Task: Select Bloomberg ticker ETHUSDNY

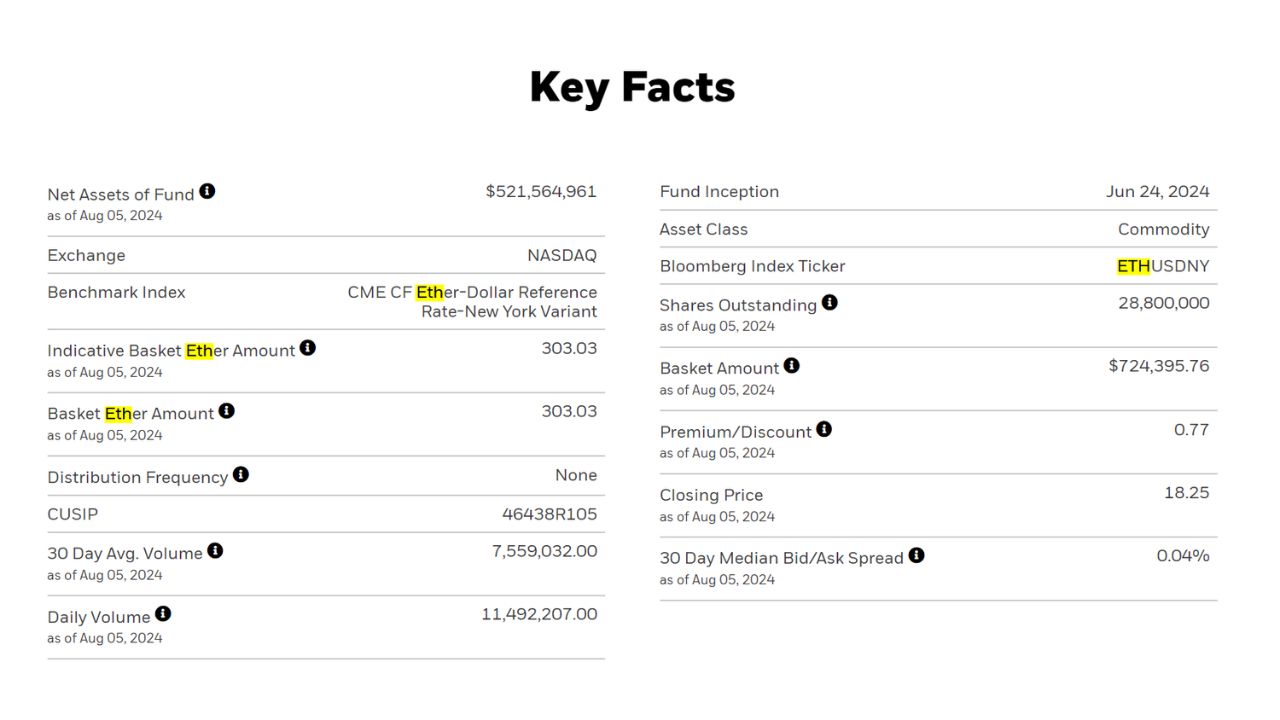Action: (x=1163, y=266)
